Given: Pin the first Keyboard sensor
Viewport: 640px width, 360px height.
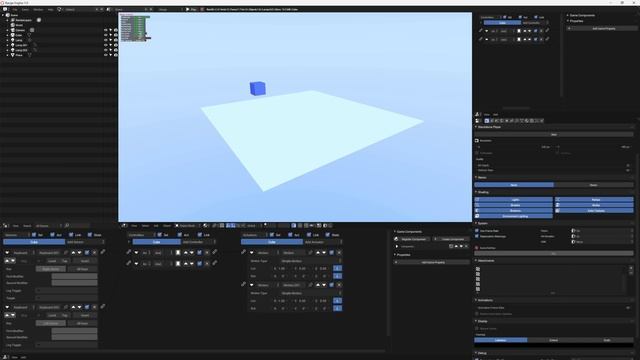Looking at the screenshot, I should pos(66,253).
